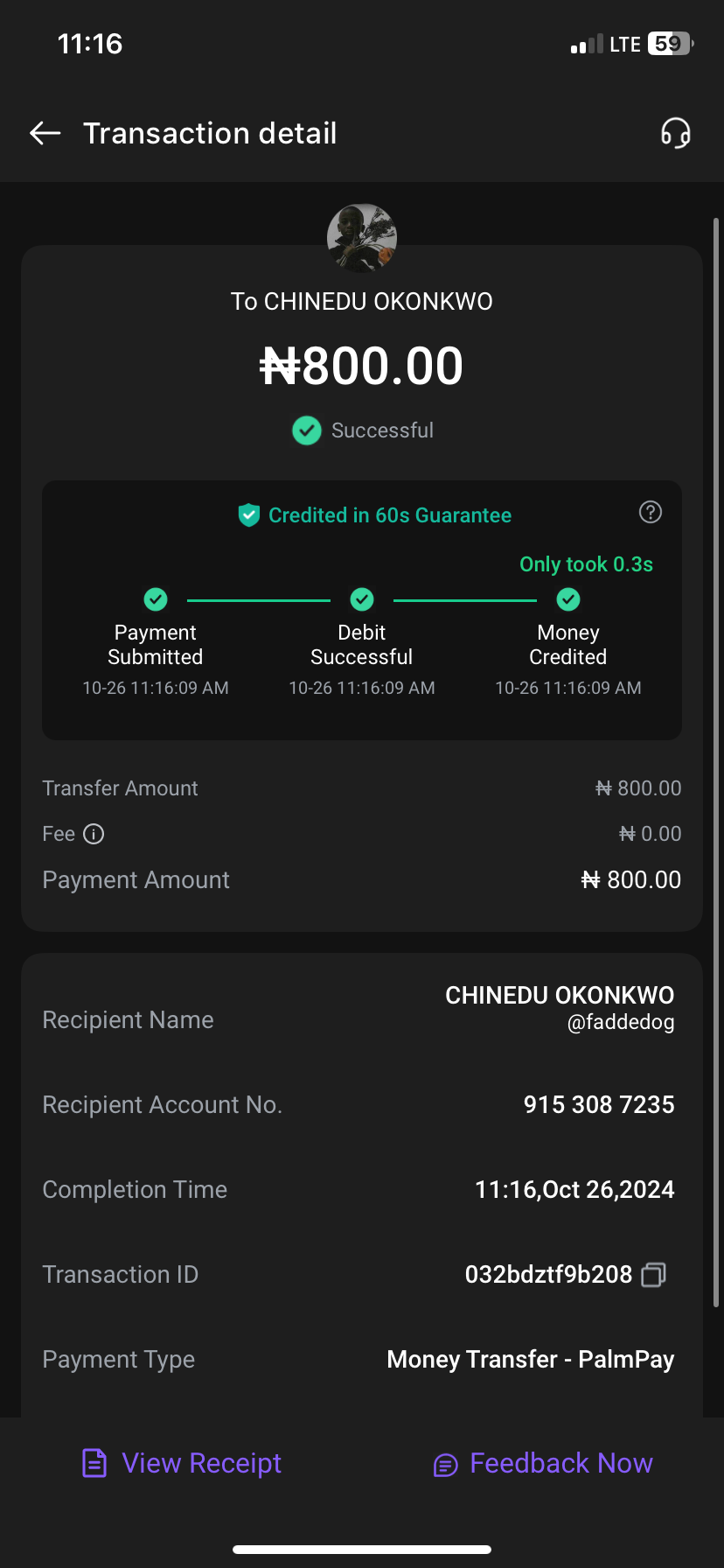Image resolution: width=724 pixels, height=1568 pixels.
Task: Tap the battery indicator in status bar
Action: [670, 44]
